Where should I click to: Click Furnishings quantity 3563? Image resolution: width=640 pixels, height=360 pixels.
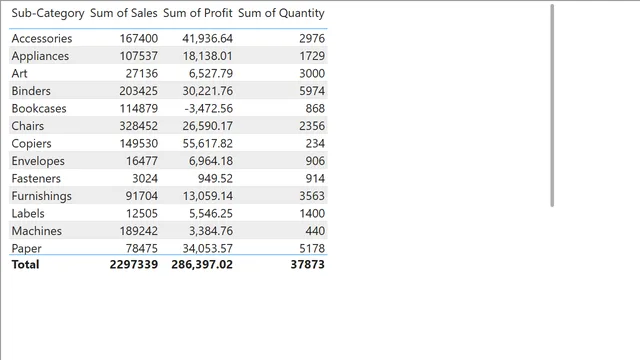312,196
